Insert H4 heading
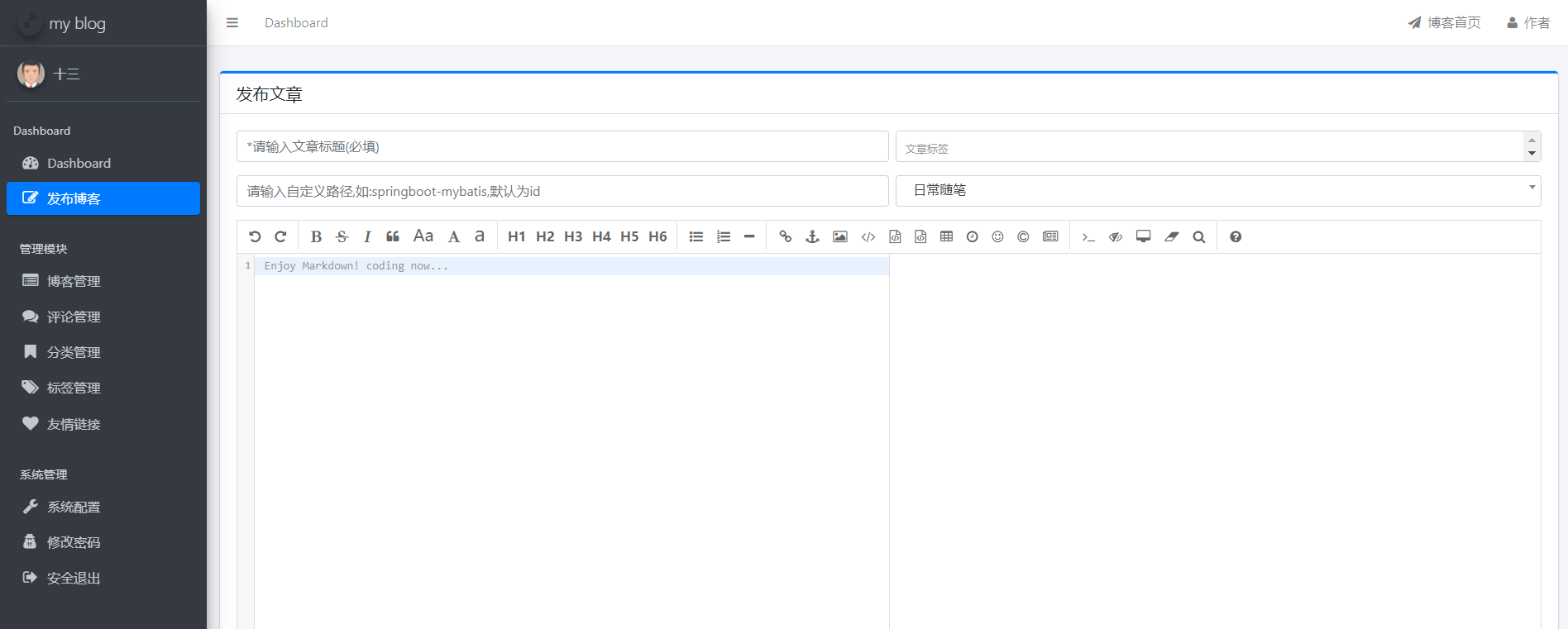 [x=601, y=236]
